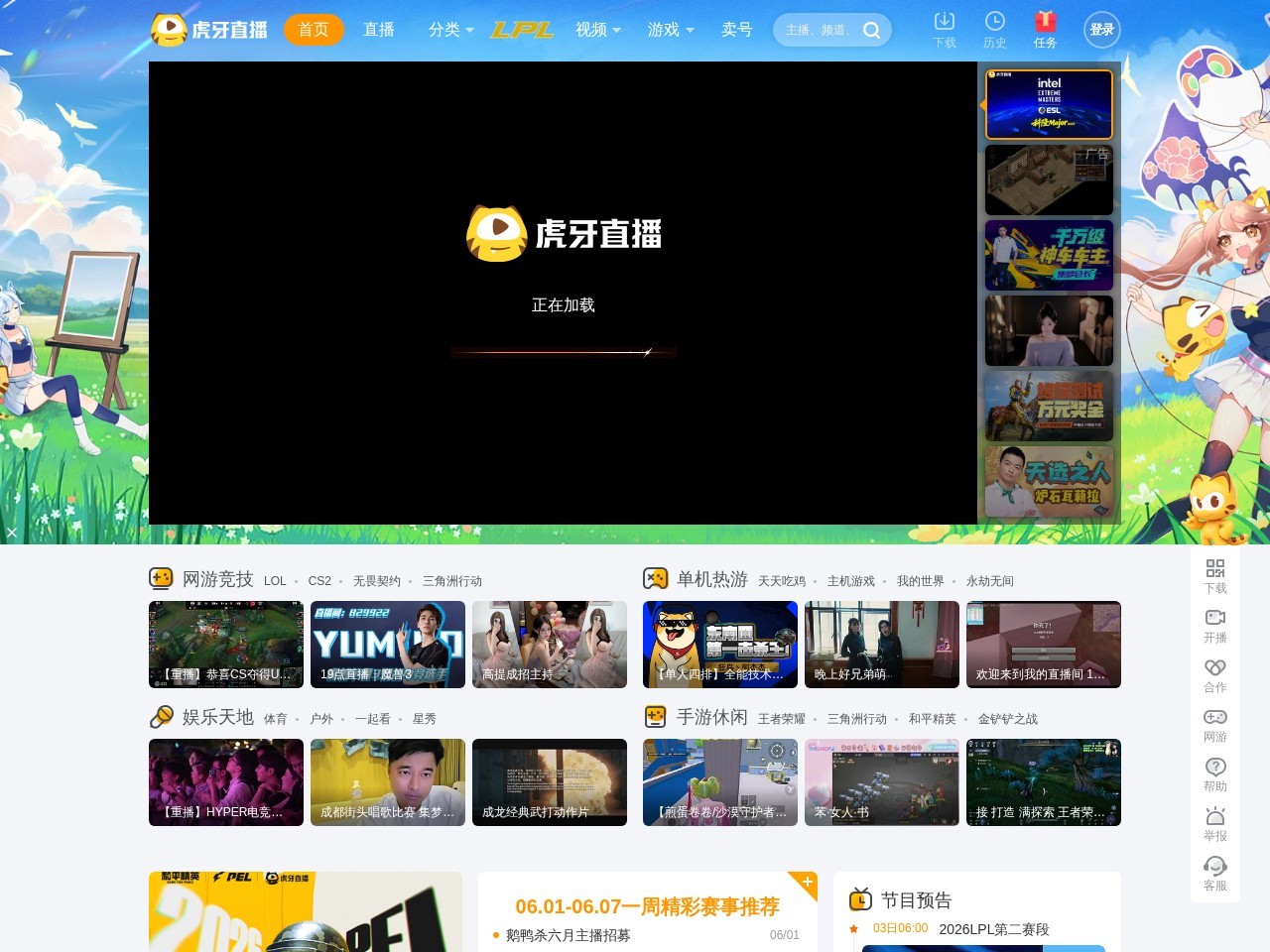
Task: Expand the 游戏 dropdown menu
Action: pyautogui.click(x=671, y=30)
